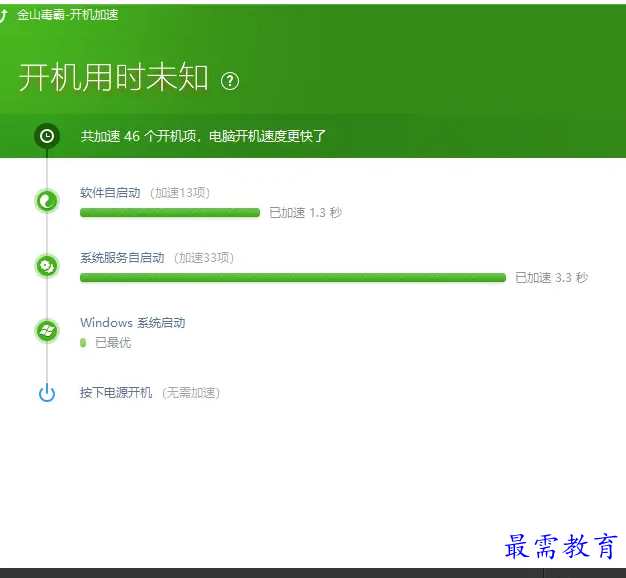Click the 共加速 46 个开机项 summary text
The height and width of the screenshot is (578, 626).
(x=203, y=137)
